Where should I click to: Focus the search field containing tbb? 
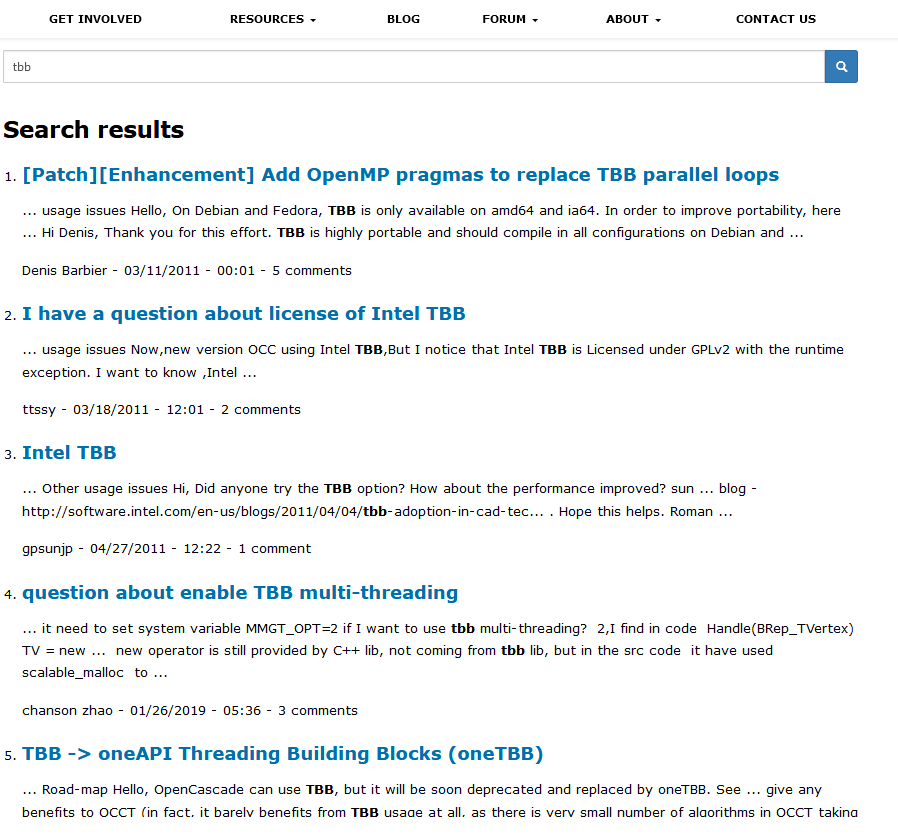tap(413, 67)
